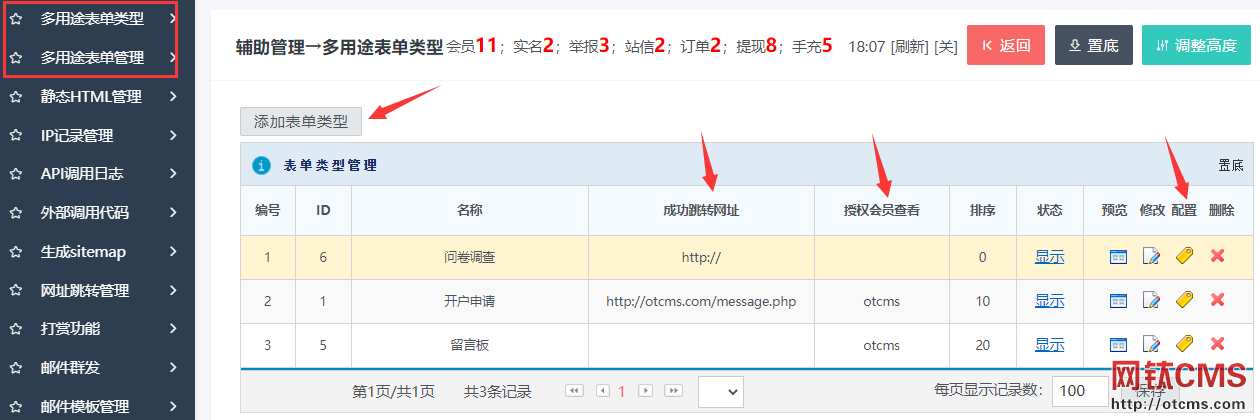The image size is (1260, 420).
Task: Open 多用途表单管理 in the sidebar
Action: click(x=92, y=58)
